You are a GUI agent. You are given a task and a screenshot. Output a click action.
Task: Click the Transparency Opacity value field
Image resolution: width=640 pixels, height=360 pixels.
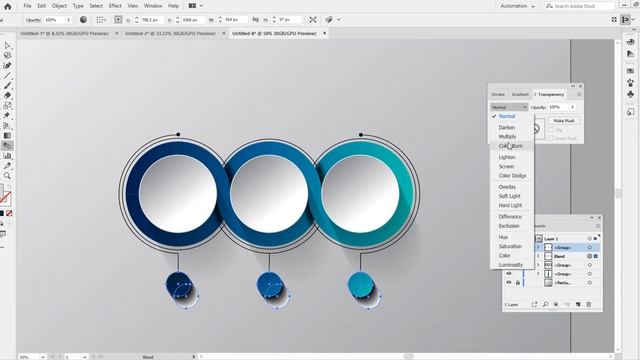point(558,107)
